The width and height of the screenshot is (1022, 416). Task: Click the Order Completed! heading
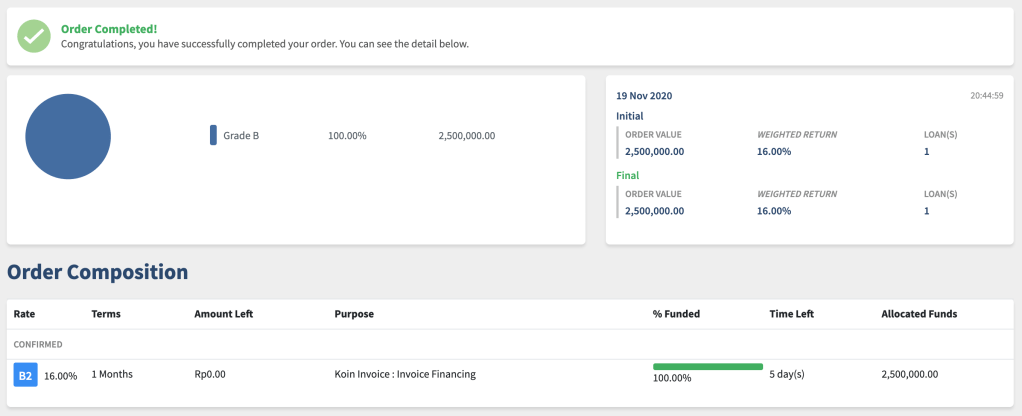109,29
